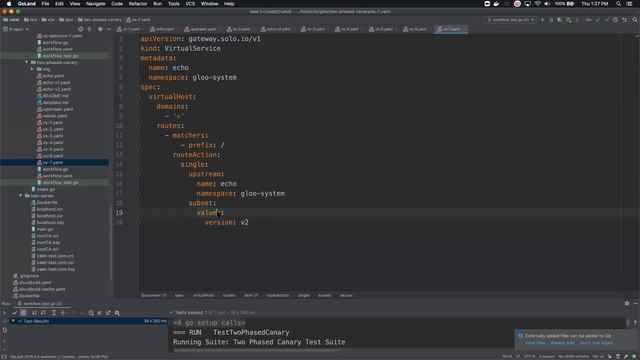Switch to the vs-1.yaml editor tab
Viewport: 640px width, 360px height.
click(x=128, y=29)
